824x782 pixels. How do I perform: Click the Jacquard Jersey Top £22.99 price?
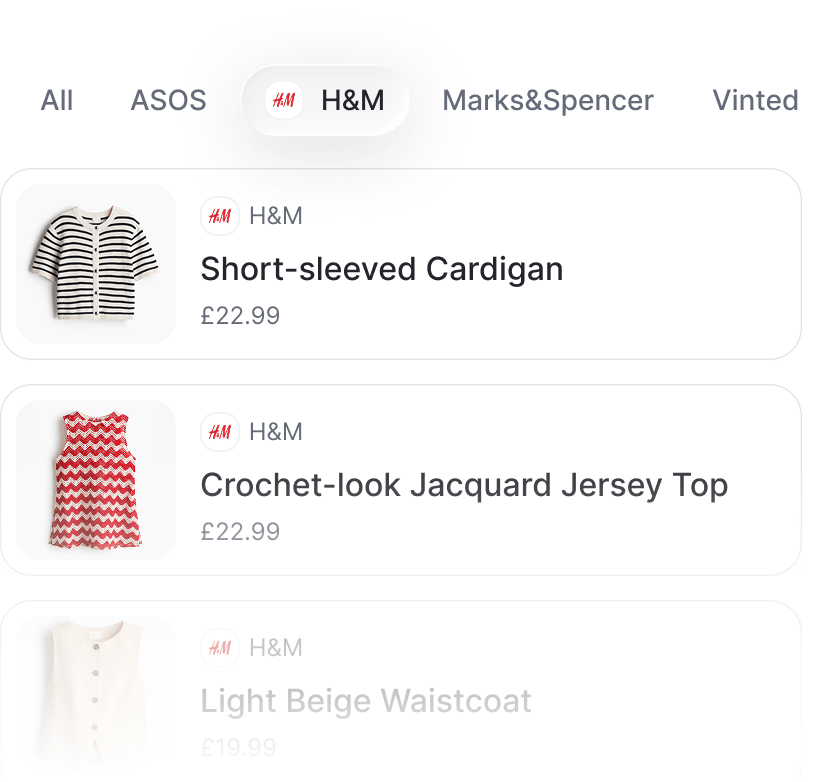point(240,531)
